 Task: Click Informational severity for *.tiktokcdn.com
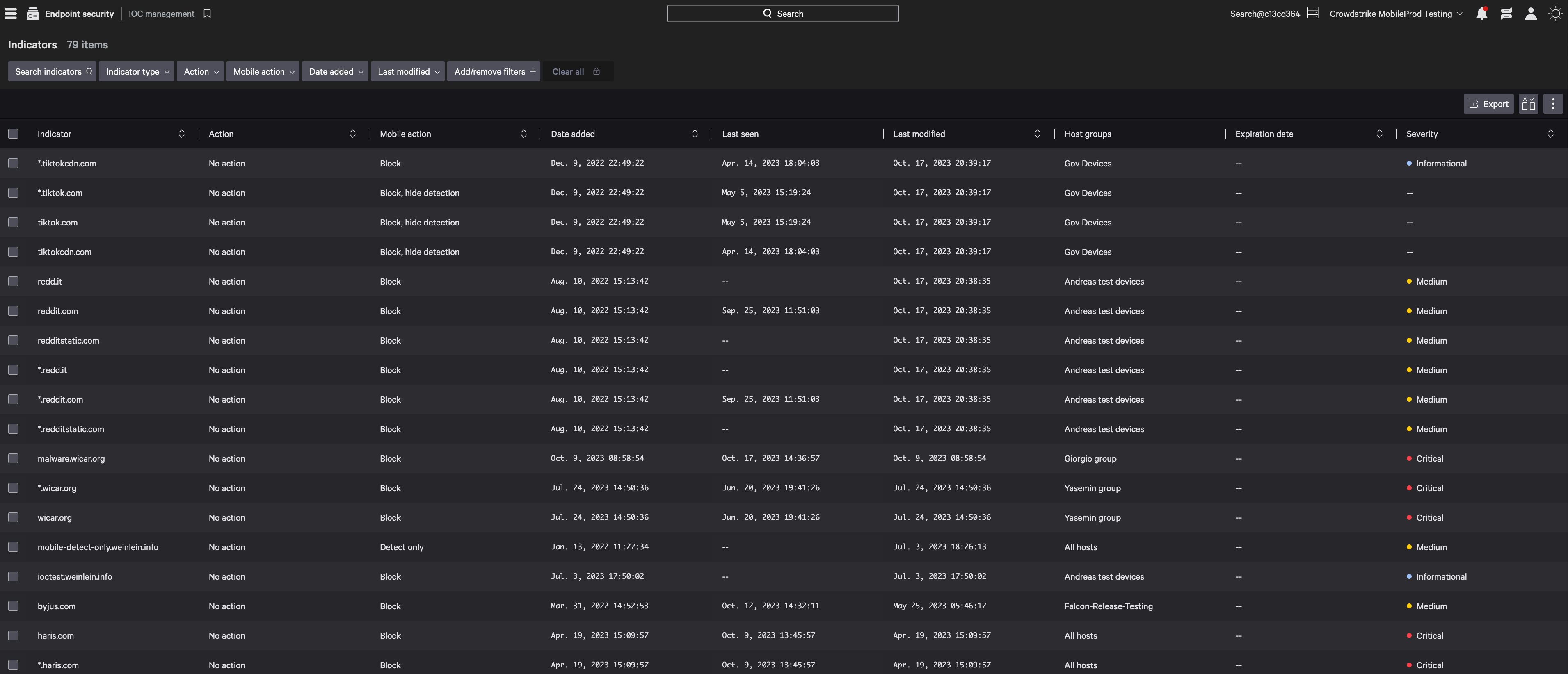coord(1437,164)
